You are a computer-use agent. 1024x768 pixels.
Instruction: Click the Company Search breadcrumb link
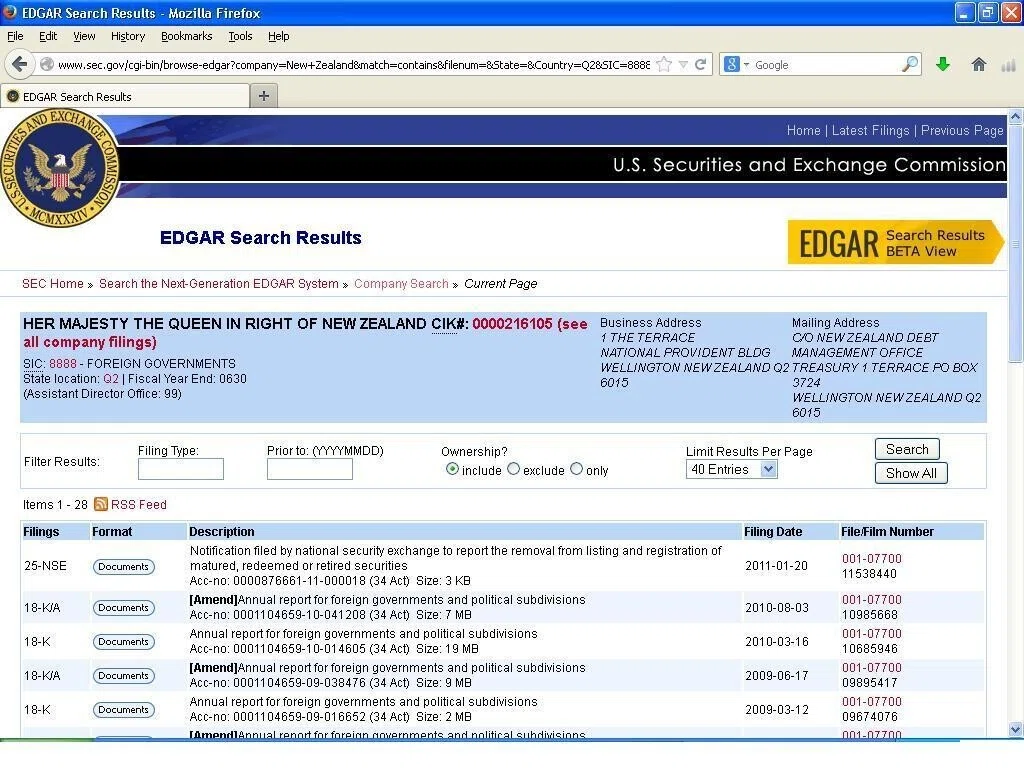click(x=401, y=283)
